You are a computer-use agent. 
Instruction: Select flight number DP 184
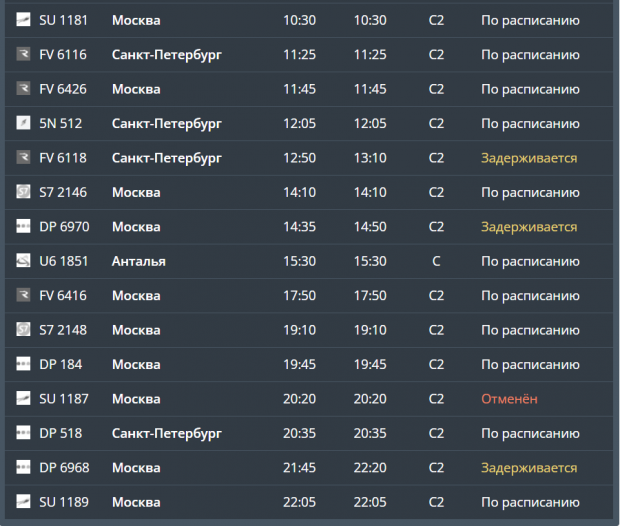click(60, 365)
